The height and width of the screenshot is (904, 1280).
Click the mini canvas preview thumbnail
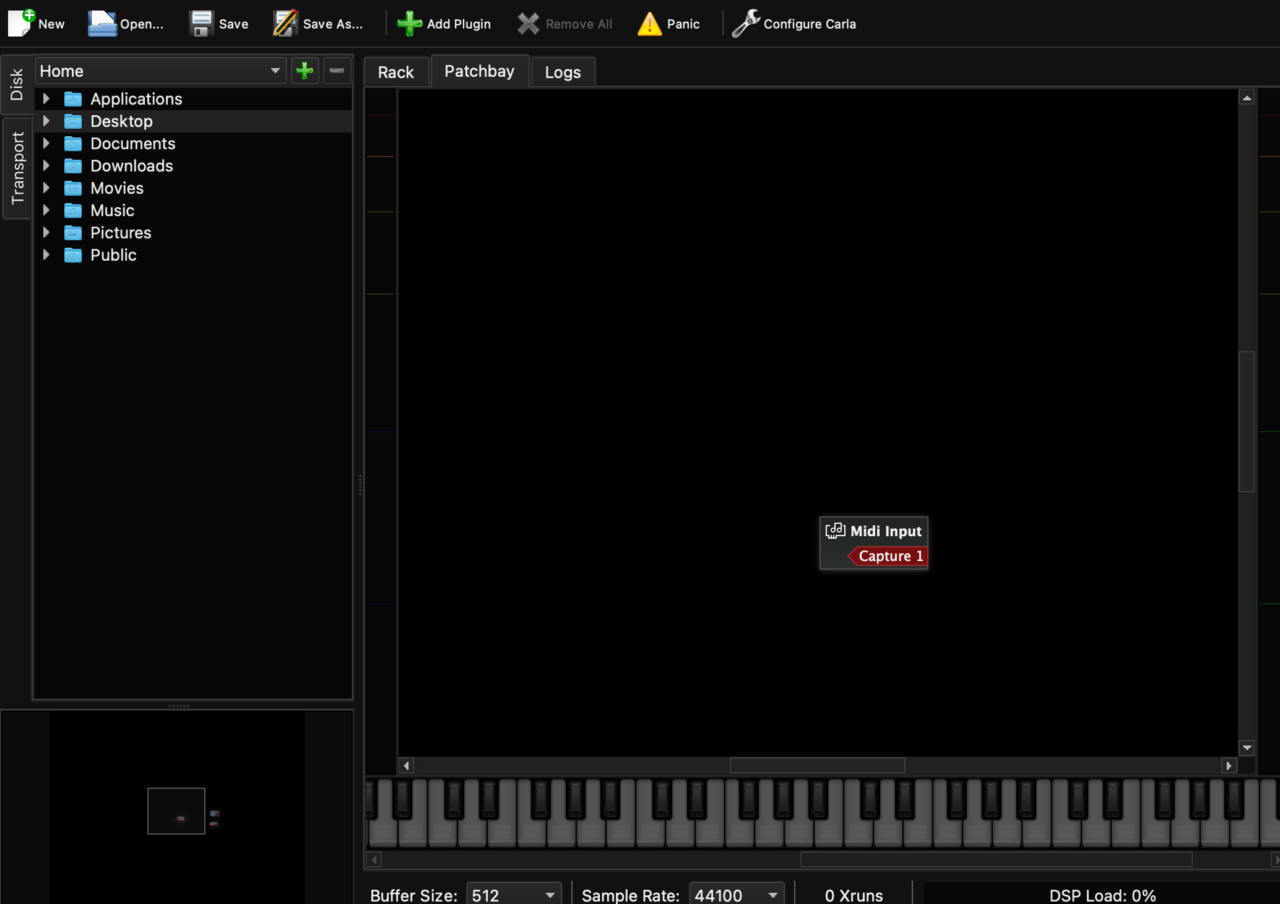176,807
